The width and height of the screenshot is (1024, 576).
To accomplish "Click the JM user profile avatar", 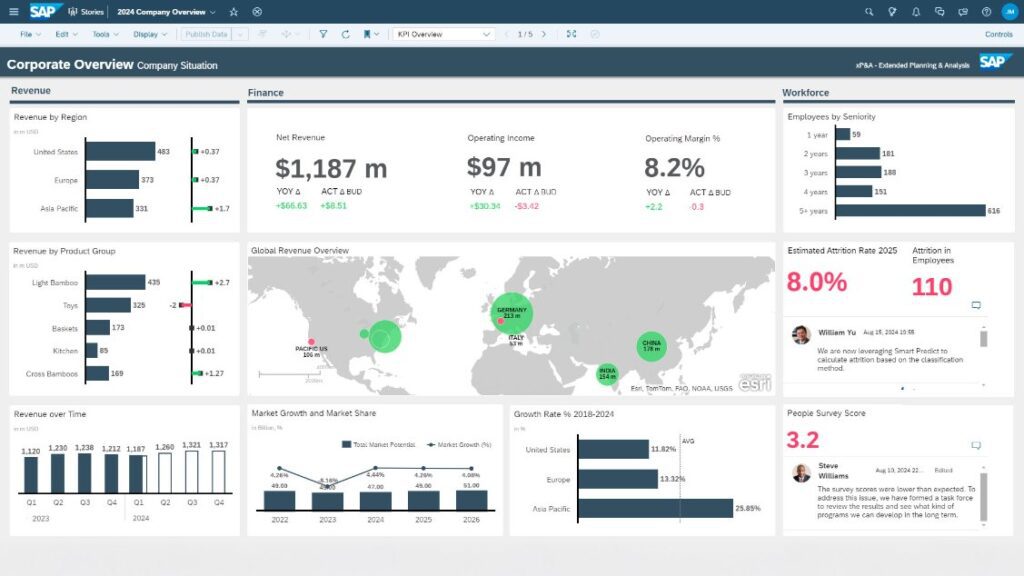I will point(1009,12).
